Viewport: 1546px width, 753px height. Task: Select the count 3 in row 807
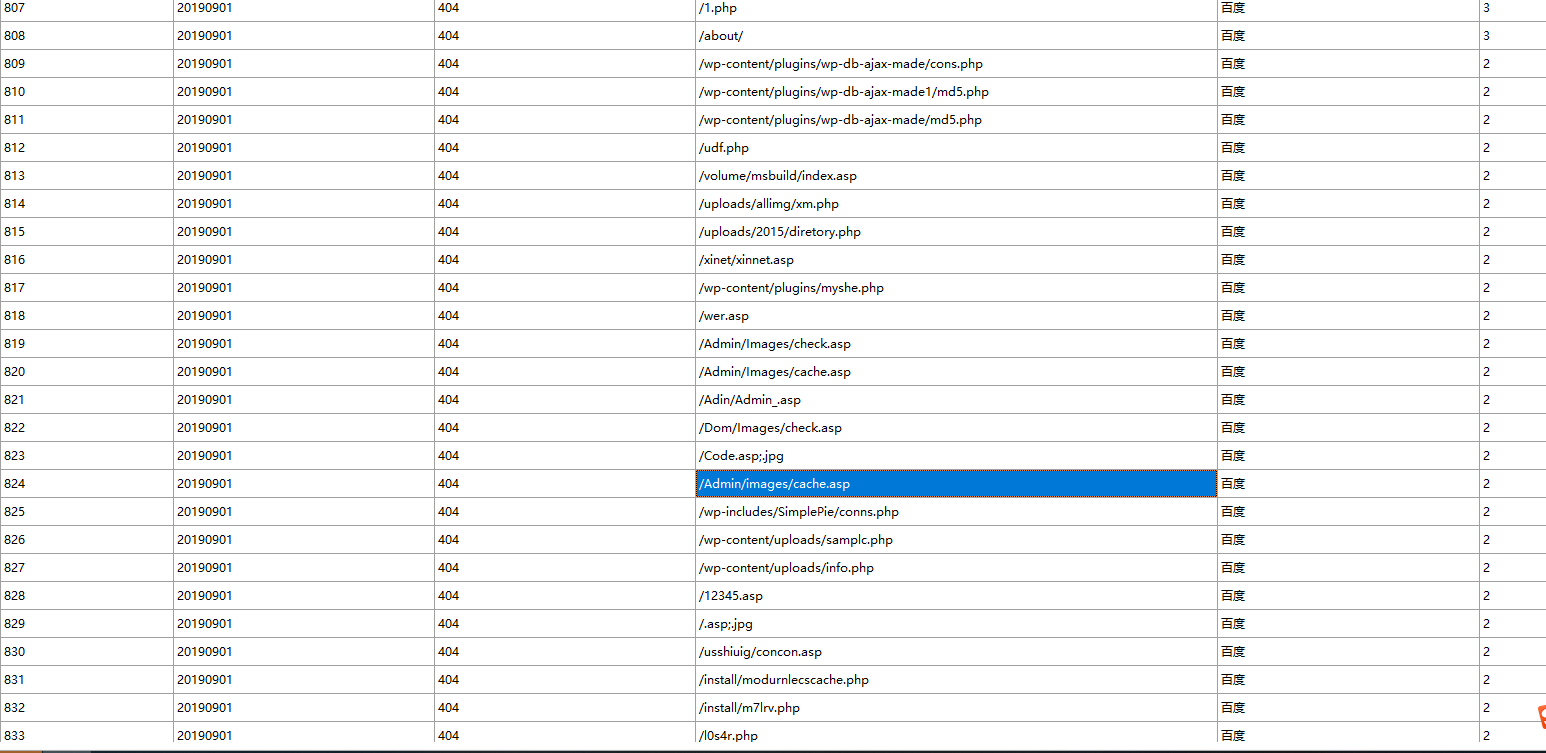coord(1513,8)
